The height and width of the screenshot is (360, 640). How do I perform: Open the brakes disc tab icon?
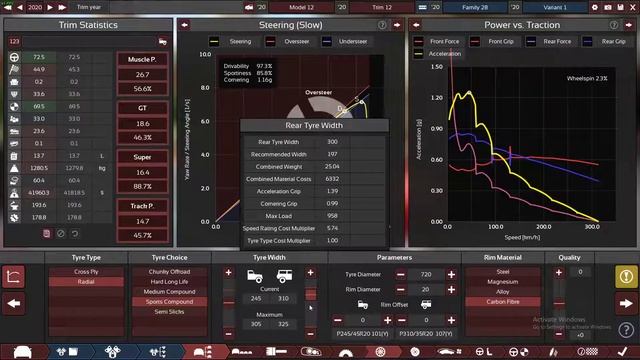[415, 351]
